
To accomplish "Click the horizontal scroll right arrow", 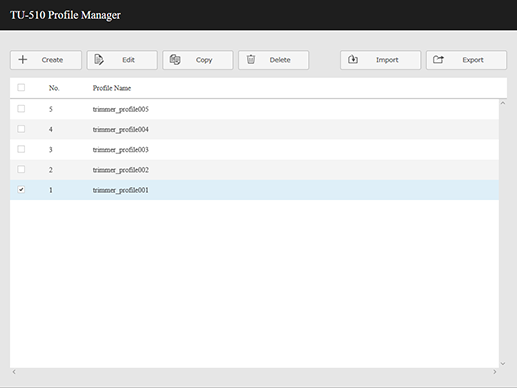I will [x=495, y=372].
